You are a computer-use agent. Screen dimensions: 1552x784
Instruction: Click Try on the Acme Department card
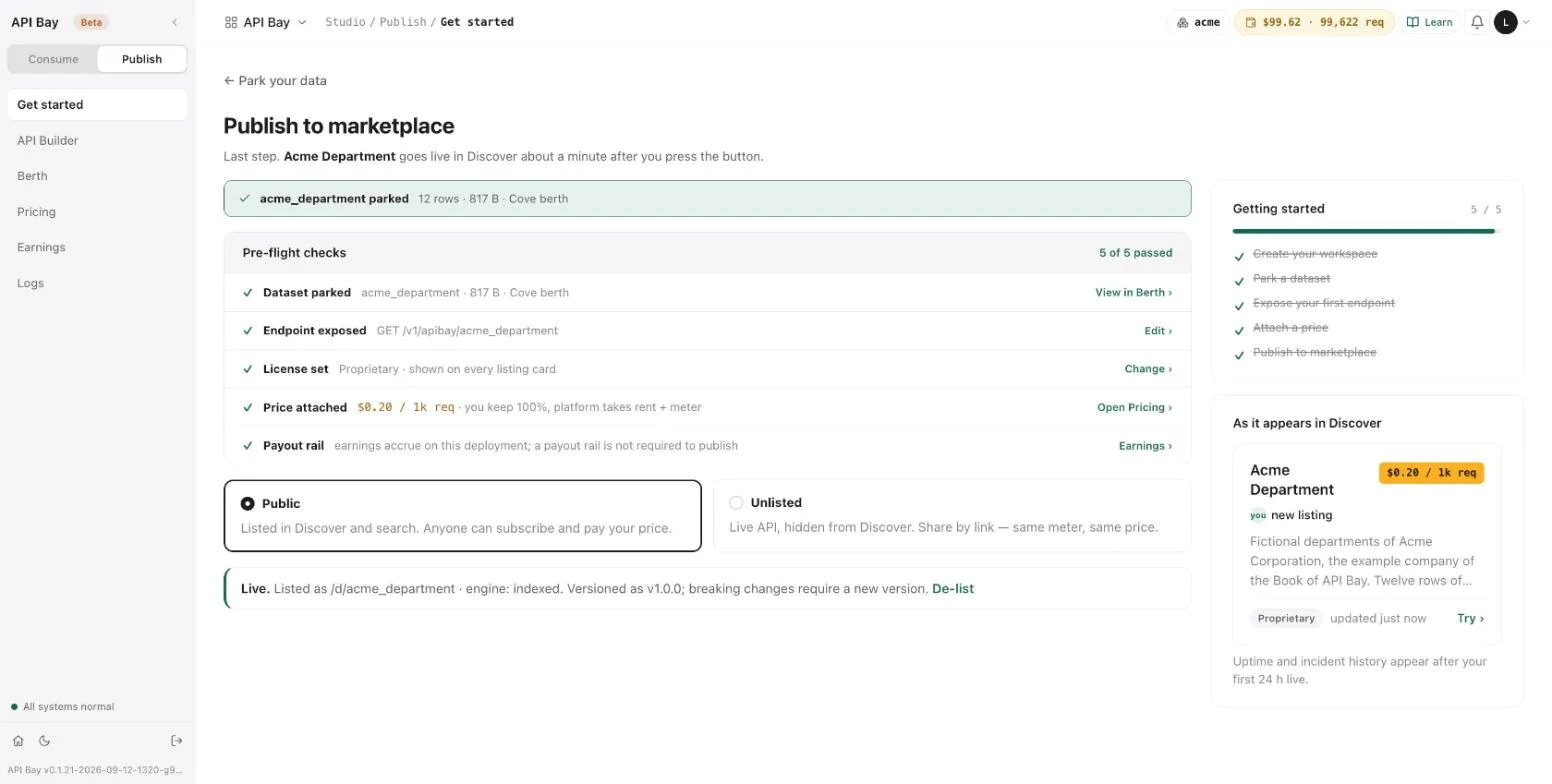coord(1470,619)
